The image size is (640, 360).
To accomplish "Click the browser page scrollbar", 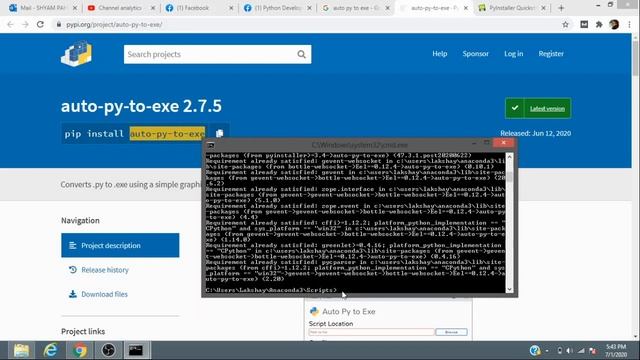I will (x=636, y=58).
